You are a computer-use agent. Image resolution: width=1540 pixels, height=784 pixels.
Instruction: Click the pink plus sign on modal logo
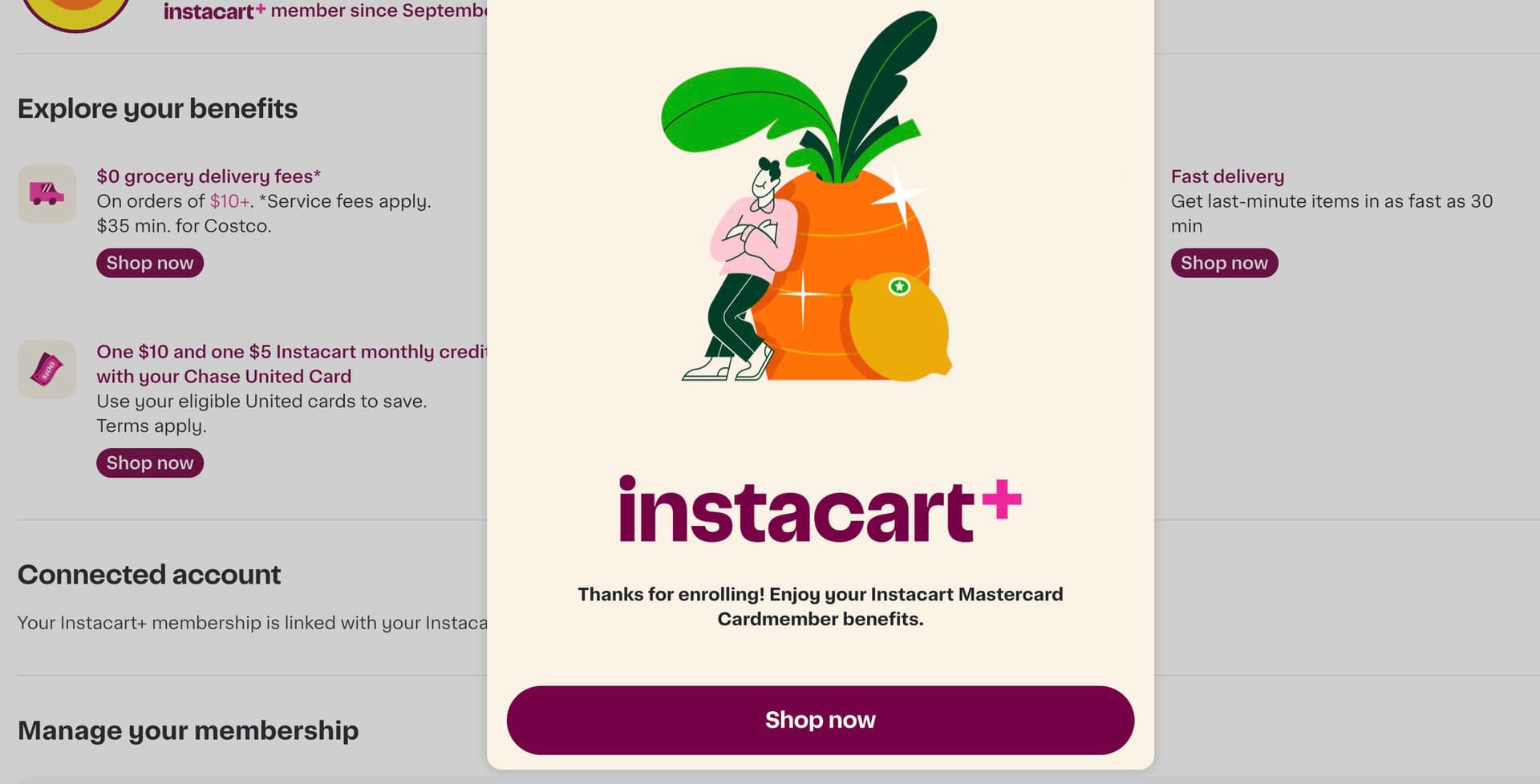pos(1002,499)
